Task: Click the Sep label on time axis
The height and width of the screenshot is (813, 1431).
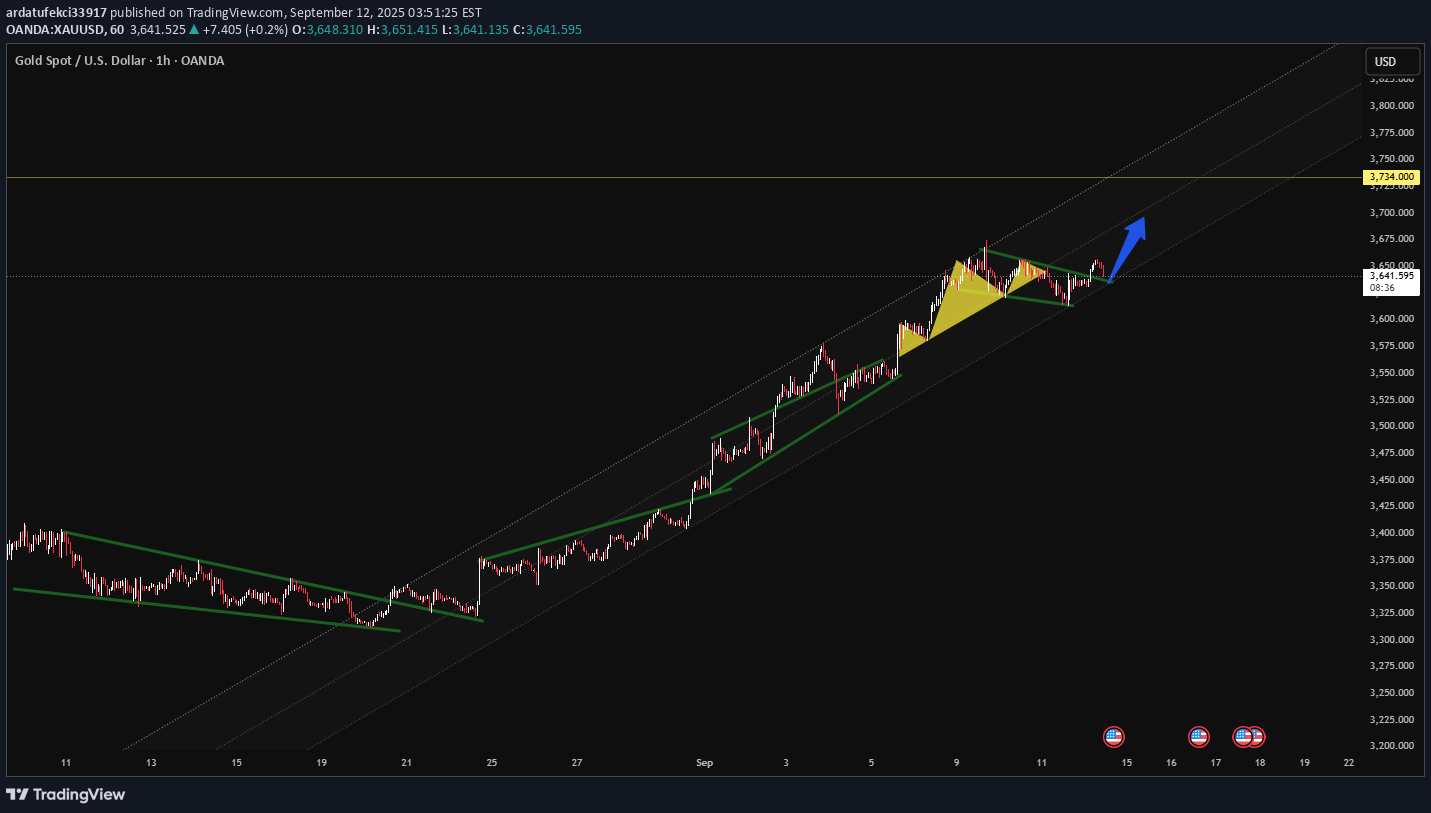Action: click(704, 763)
